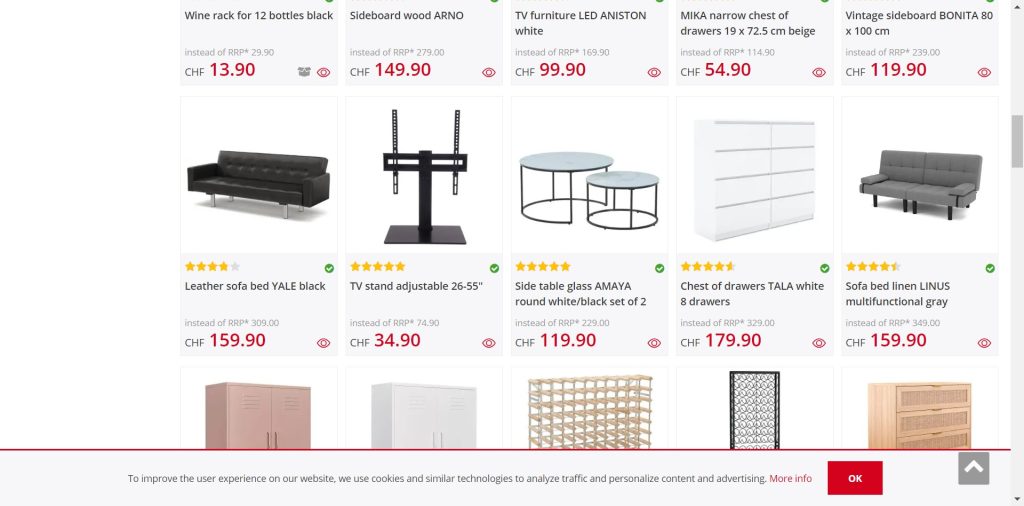Click the gift set icon beside wine rack price
This screenshot has width=1024, height=506.
304,72
